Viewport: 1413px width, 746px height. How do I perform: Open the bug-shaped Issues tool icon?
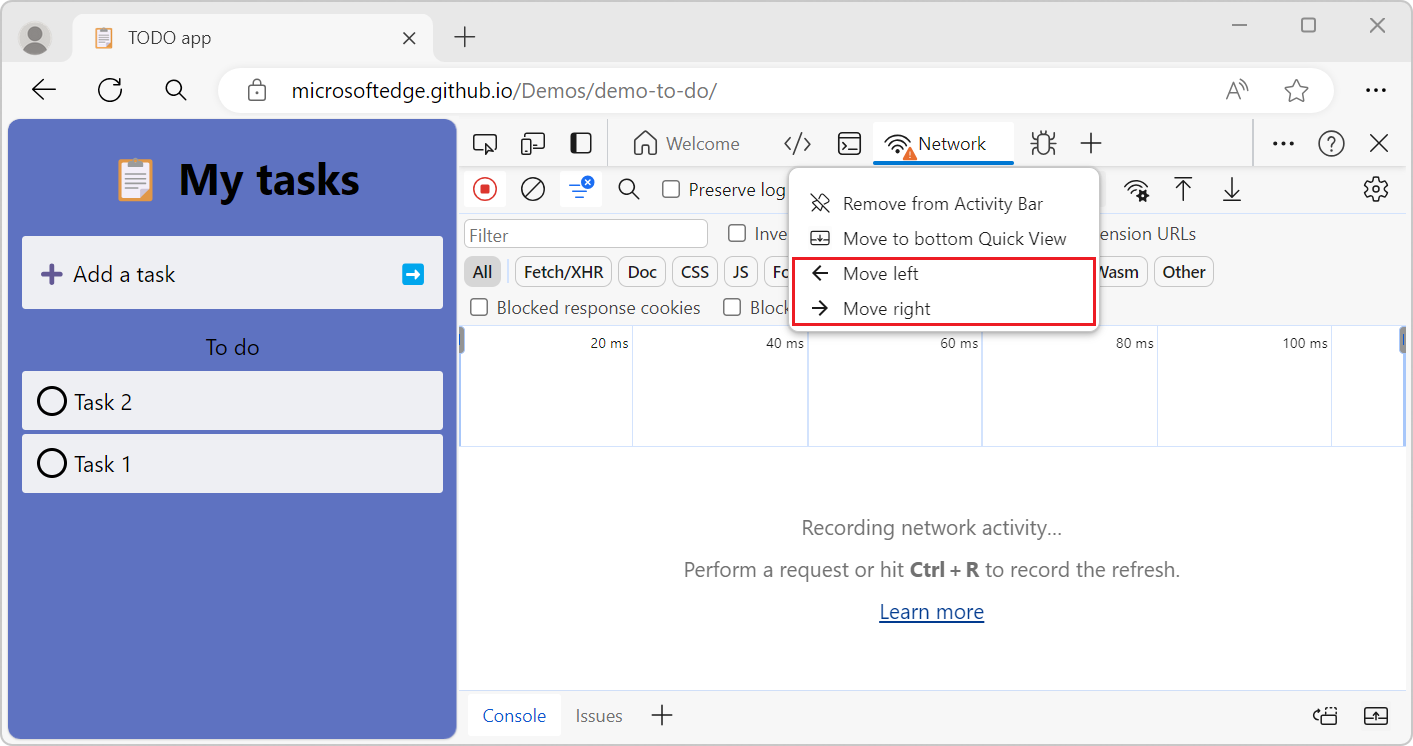[x=1043, y=144]
